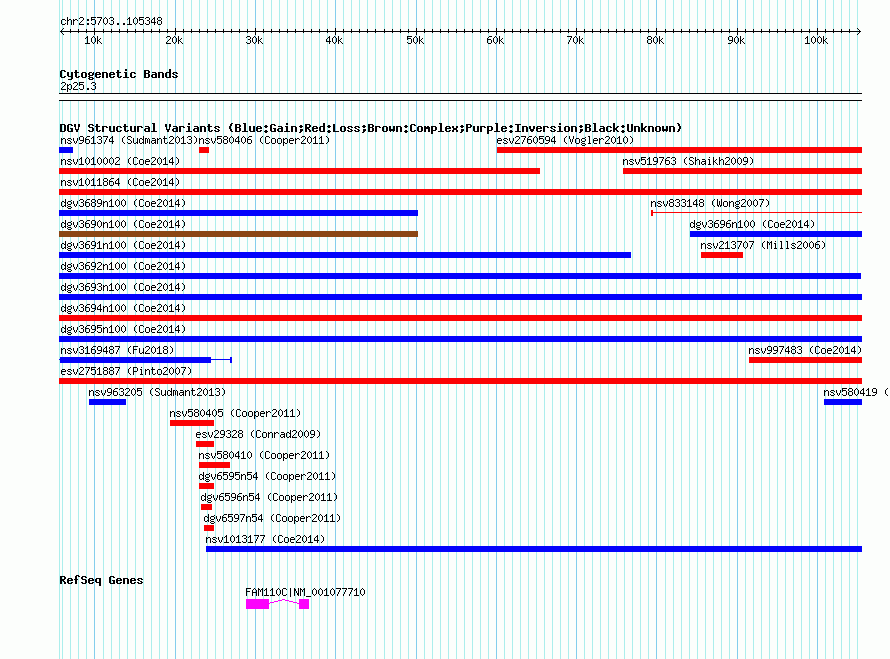890x659 pixels.
Task: Select the 2p25.3 band label
Action: pos(78,86)
